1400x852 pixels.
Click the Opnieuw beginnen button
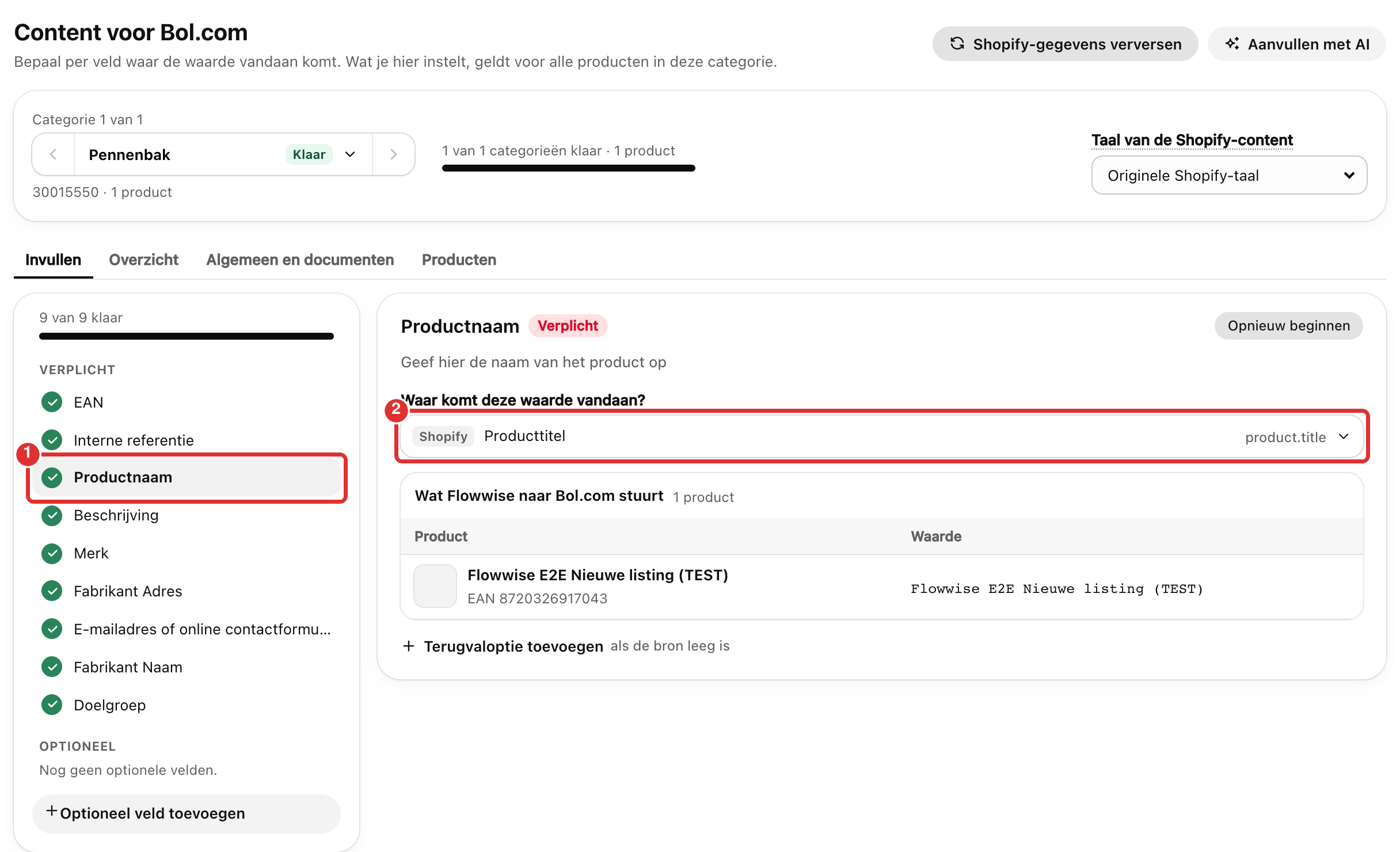point(1288,326)
